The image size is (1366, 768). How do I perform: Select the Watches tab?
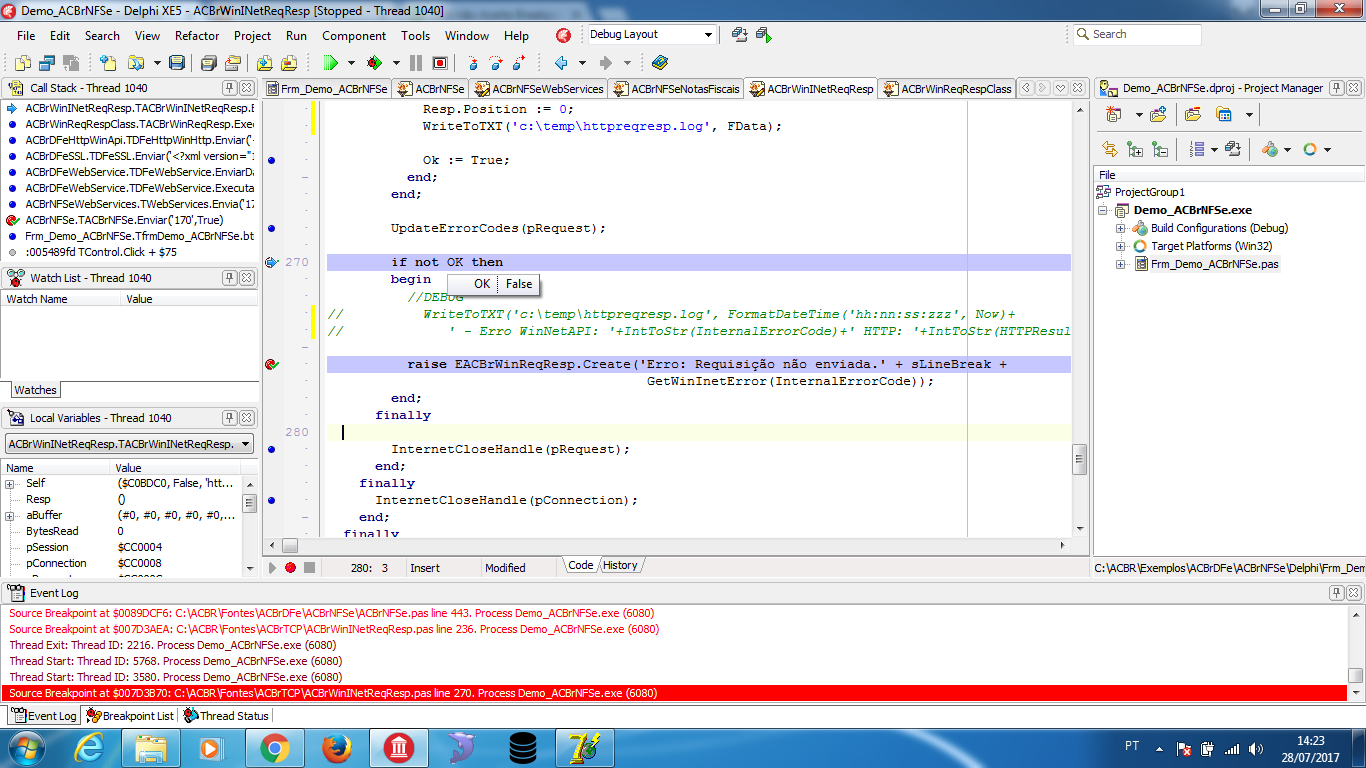(35, 390)
